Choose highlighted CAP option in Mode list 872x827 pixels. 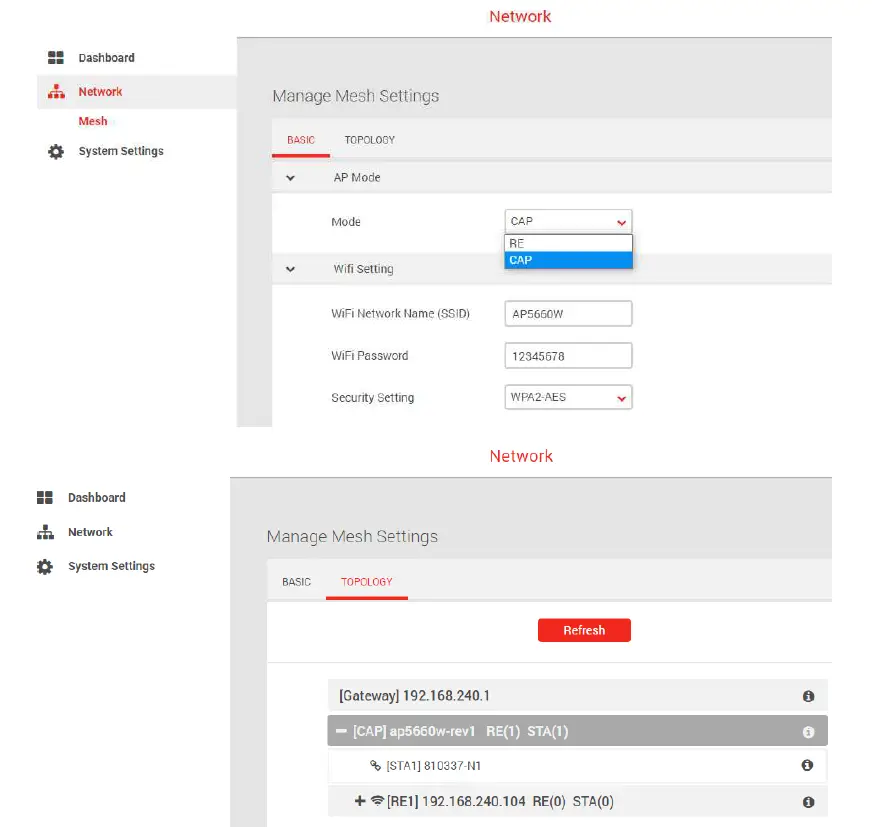(x=568, y=260)
